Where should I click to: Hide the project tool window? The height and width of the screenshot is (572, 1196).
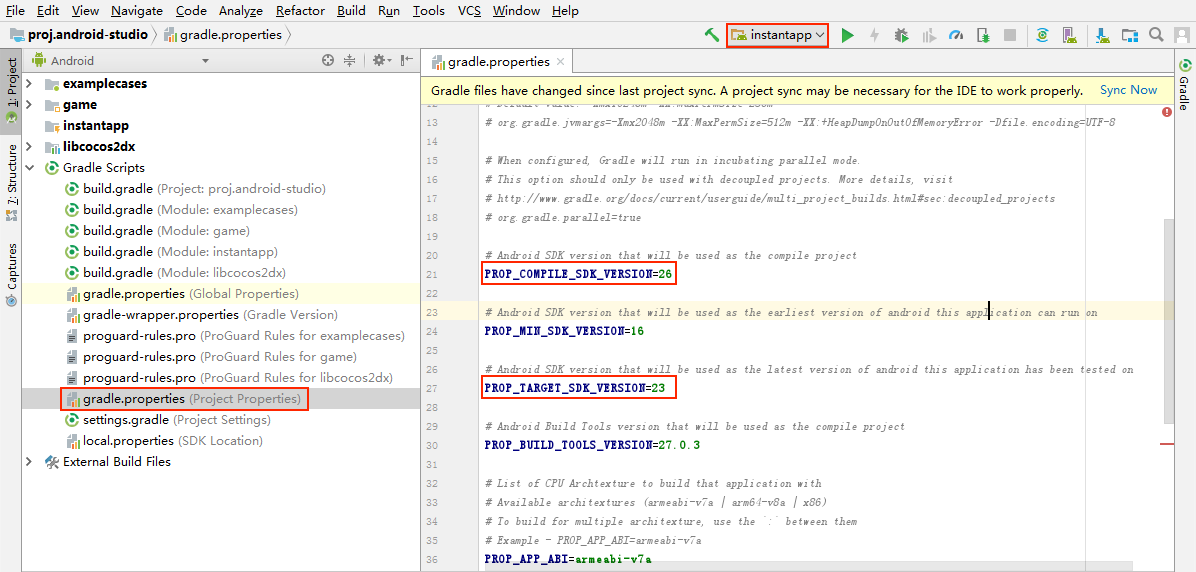point(407,60)
